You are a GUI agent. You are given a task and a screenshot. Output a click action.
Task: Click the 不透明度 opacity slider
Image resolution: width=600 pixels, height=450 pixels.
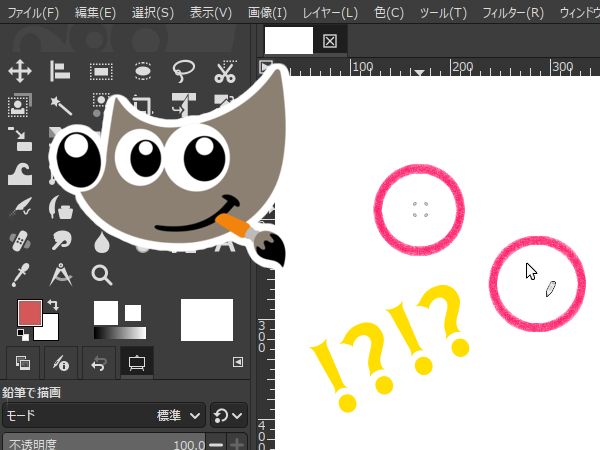[x=104, y=444]
